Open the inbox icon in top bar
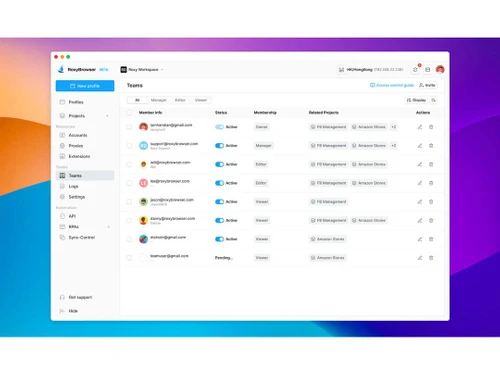 pos(428,69)
